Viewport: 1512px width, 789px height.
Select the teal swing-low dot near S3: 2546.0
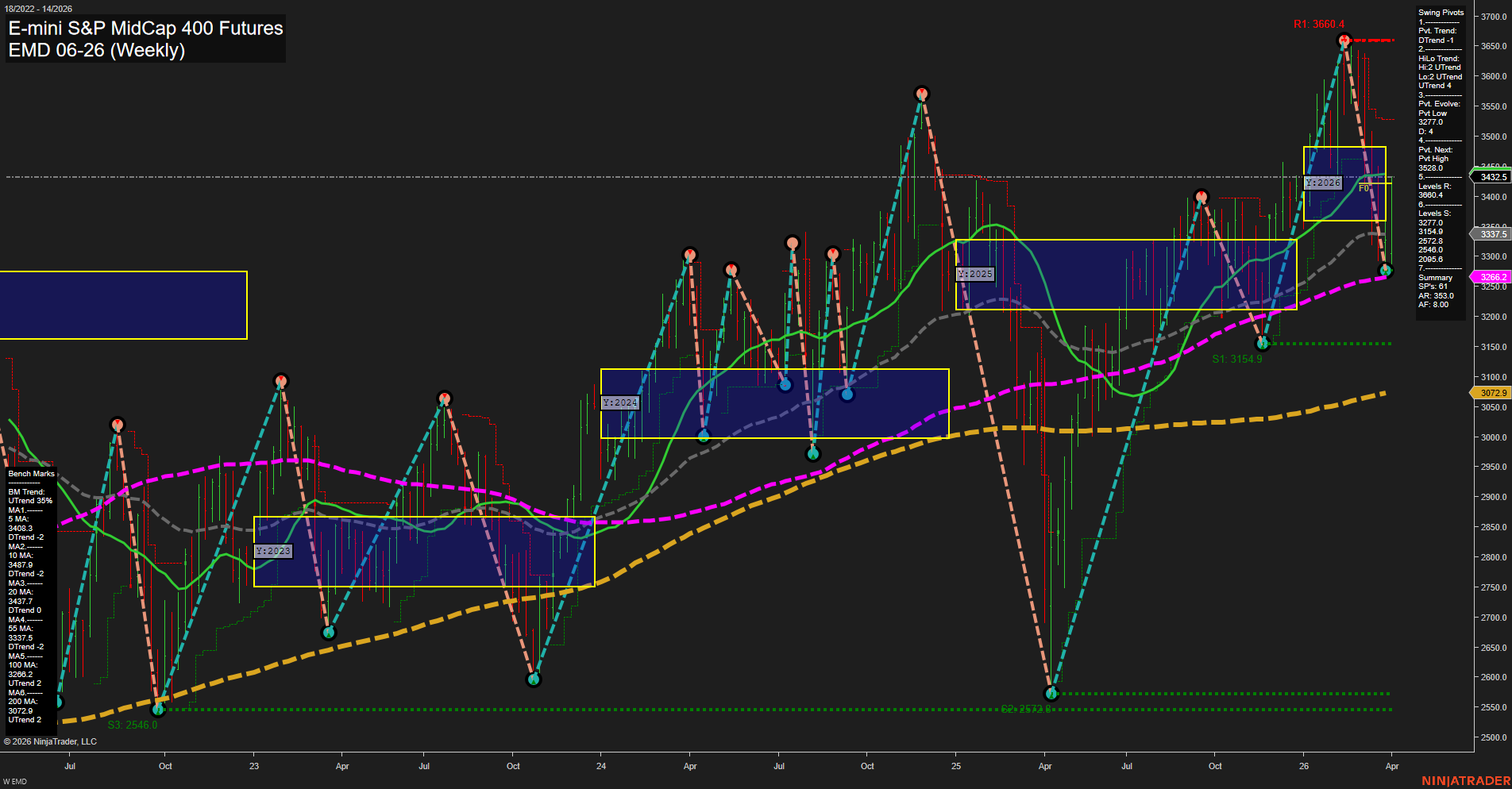pyautogui.click(x=158, y=710)
